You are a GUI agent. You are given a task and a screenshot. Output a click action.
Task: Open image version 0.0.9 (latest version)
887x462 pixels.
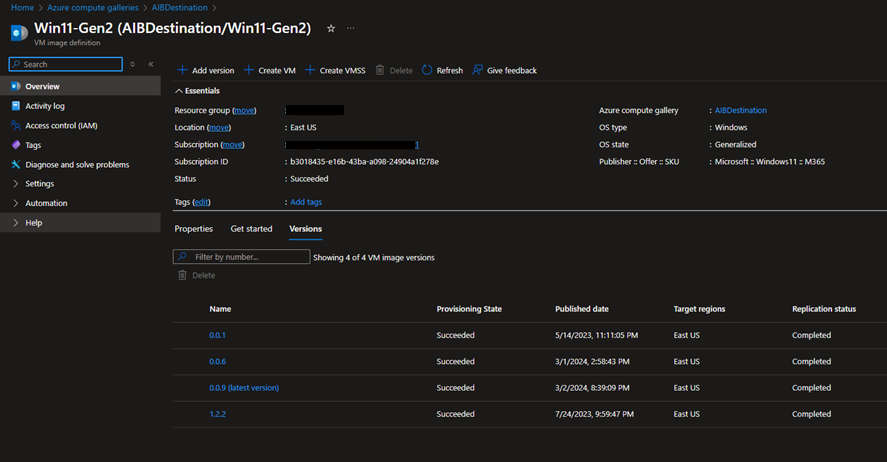click(244, 388)
